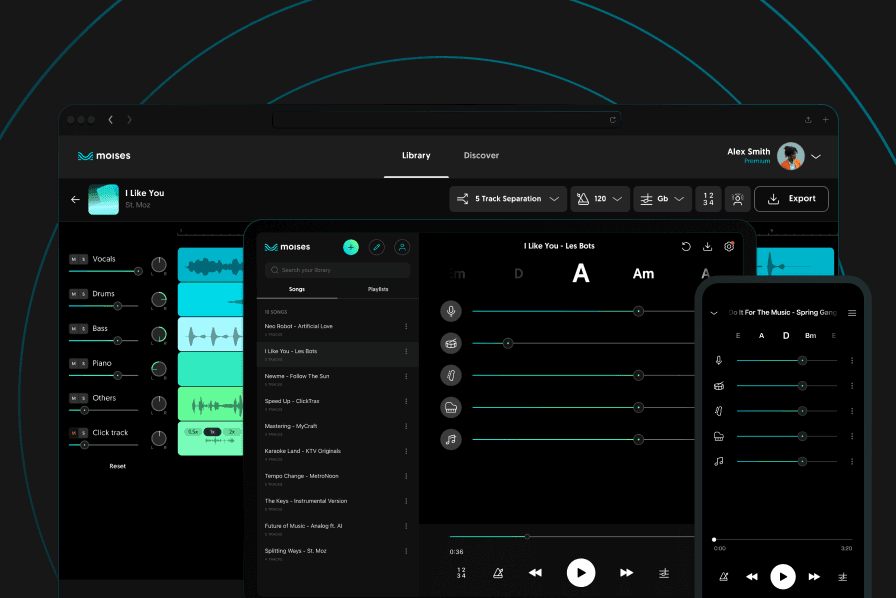Open the Gb key dropdown
Image resolution: width=896 pixels, height=598 pixels.
tap(664, 199)
